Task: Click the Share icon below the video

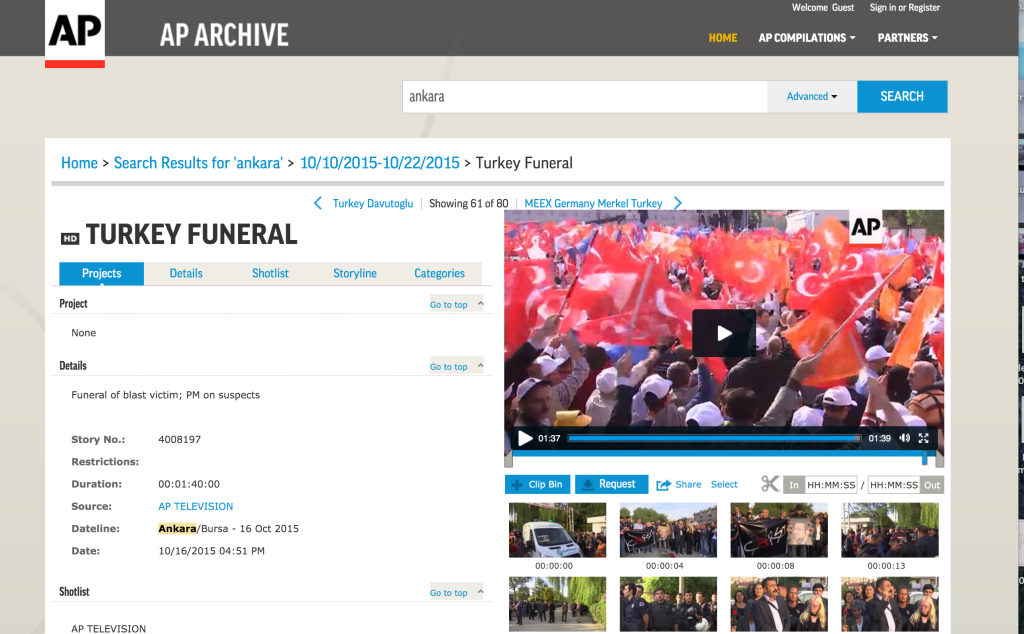Action: 663,484
